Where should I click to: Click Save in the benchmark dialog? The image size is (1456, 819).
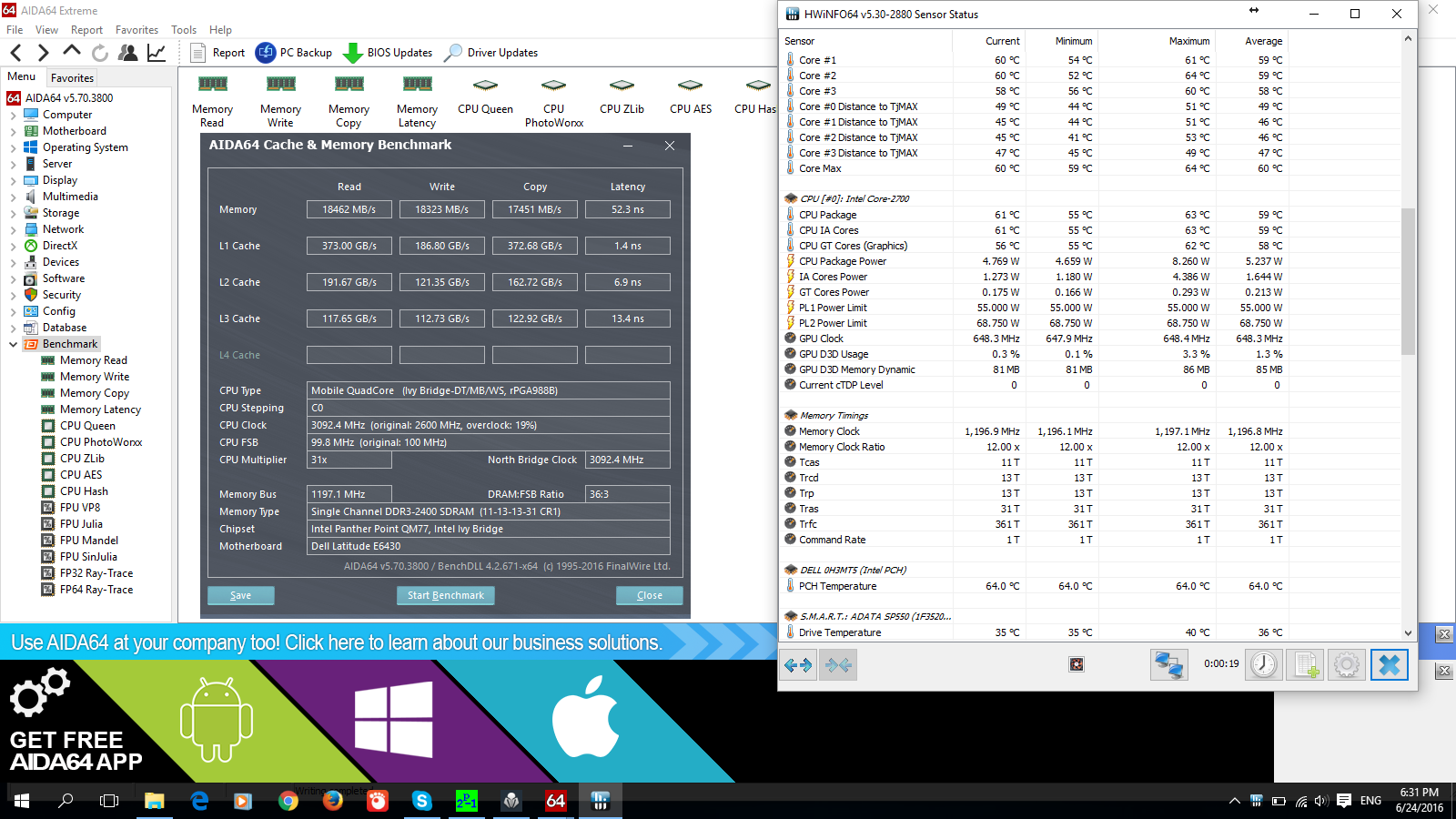241,595
